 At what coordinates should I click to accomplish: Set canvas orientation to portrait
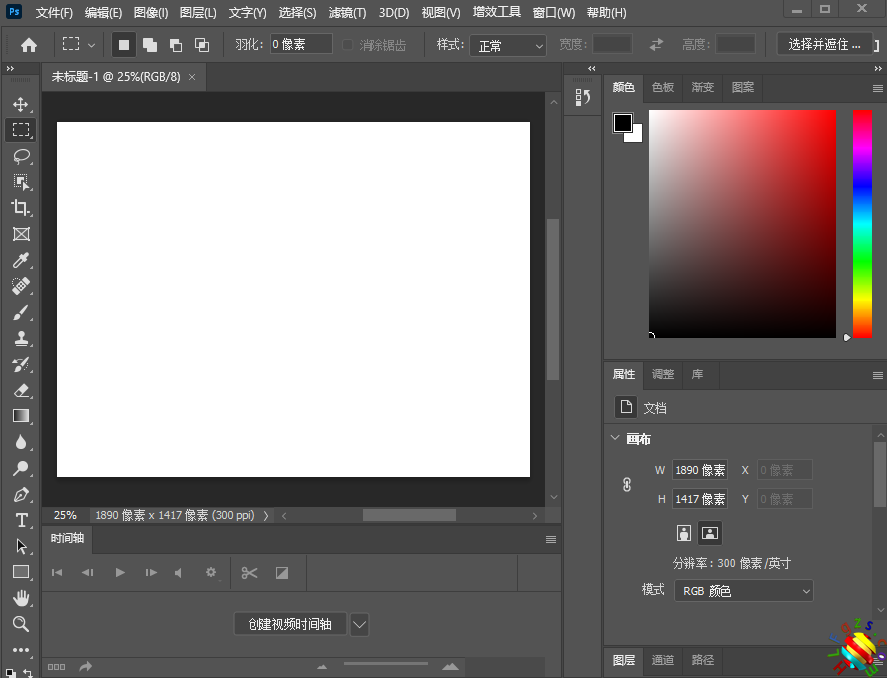(x=684, y=533)
